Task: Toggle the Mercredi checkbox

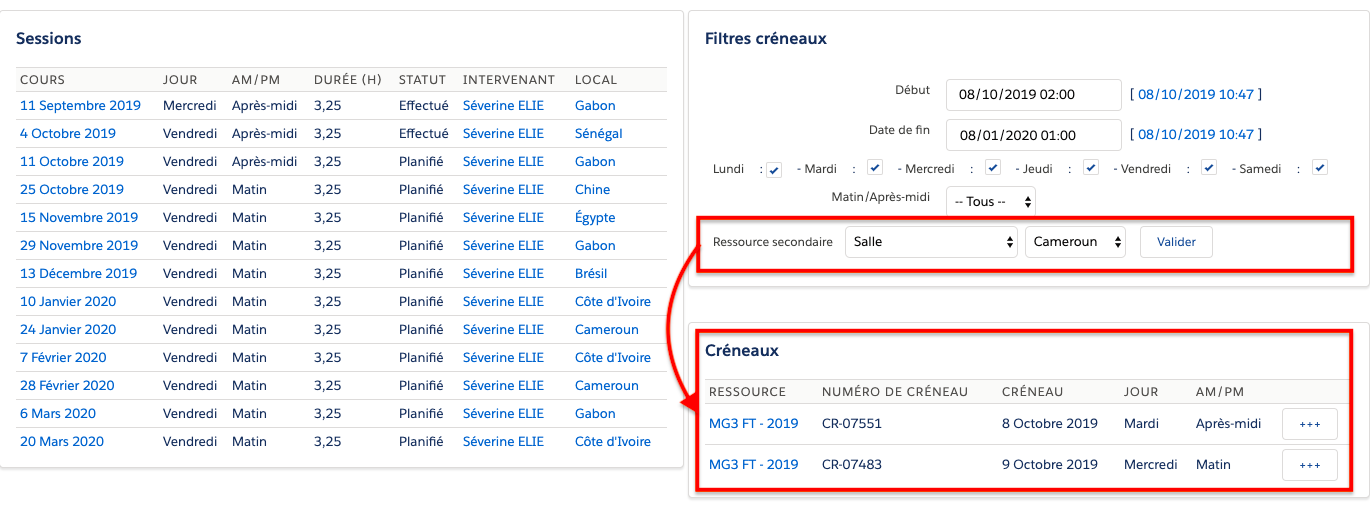Action: (992, 168)
